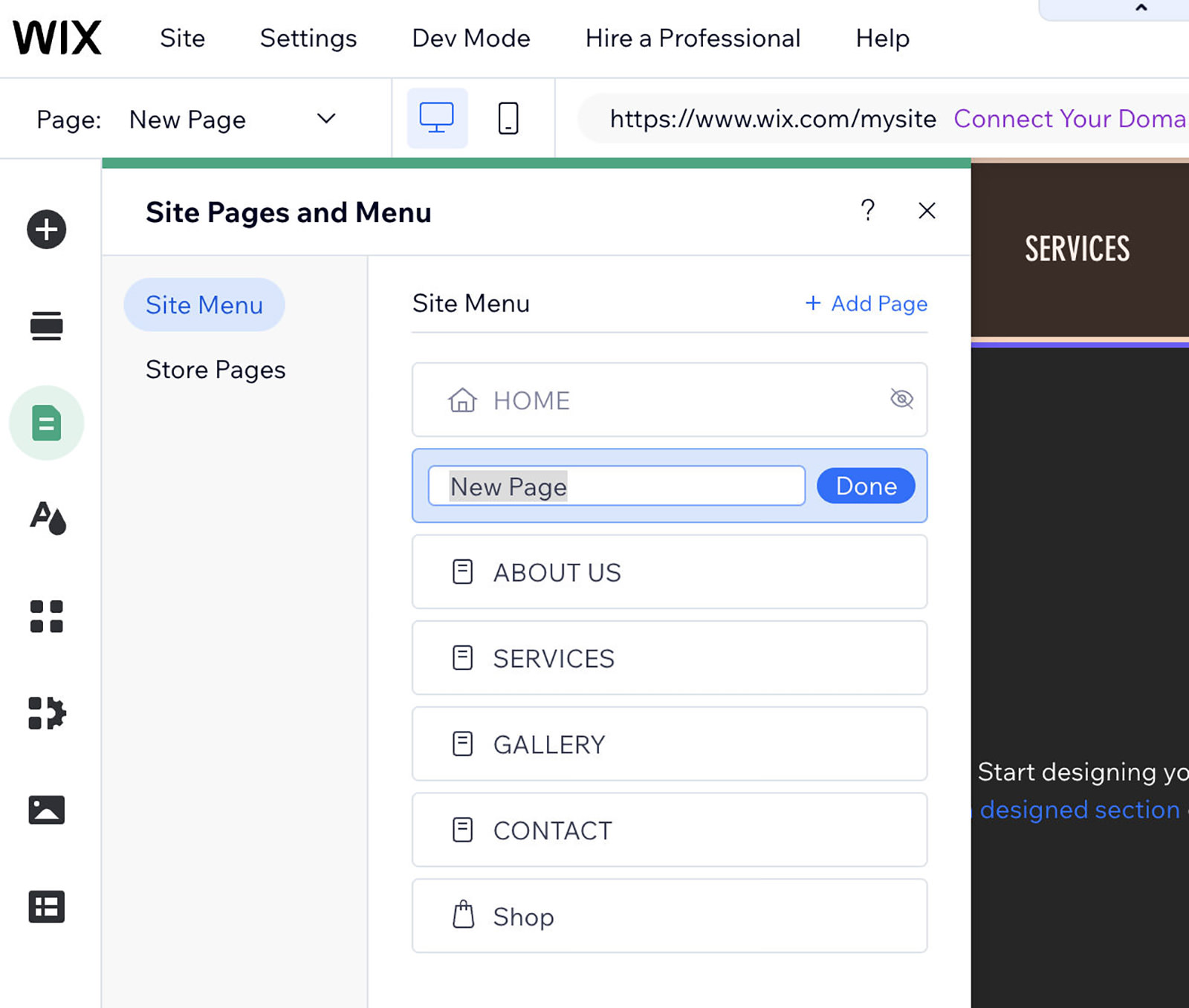Click the GALLERY page icon
This screenshot has height=1008, width=1189.
[462, 744]
